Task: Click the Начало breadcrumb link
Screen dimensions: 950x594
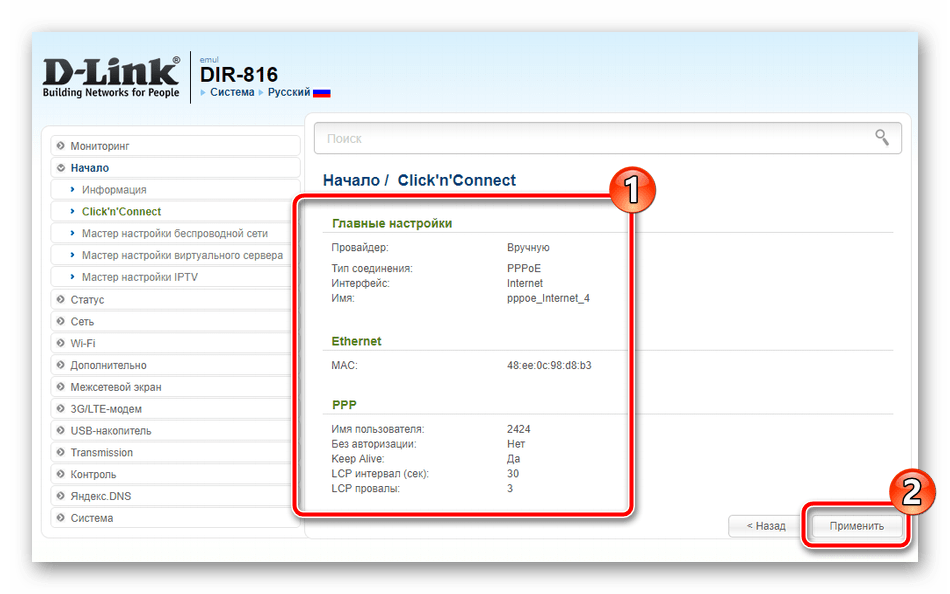Action: pyautogui.click(x=351, y=180)
